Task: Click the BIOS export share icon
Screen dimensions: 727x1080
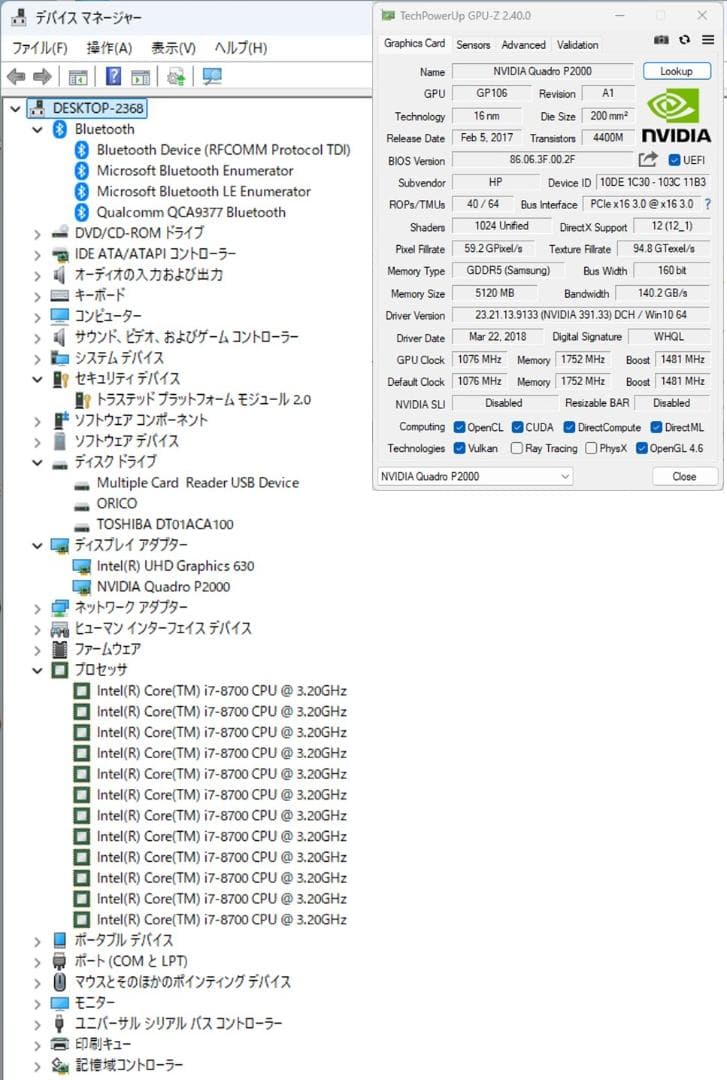Action: [648, 160]
